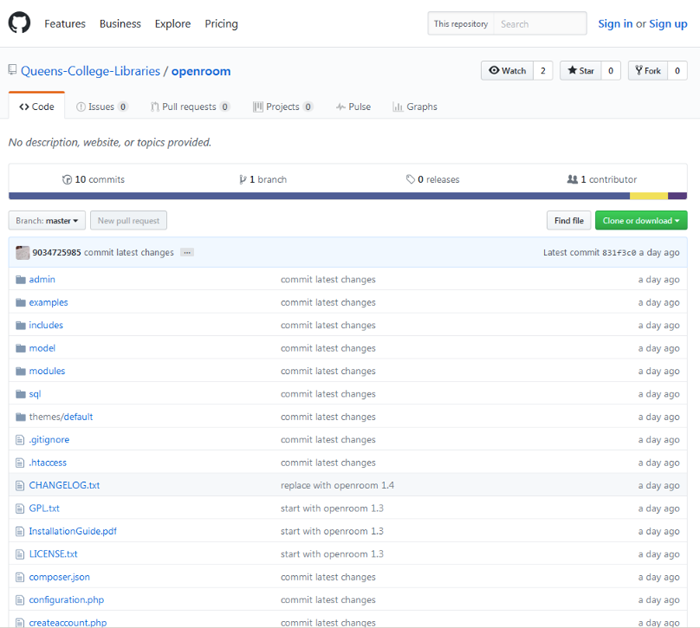This screenshot has width=700, height=628.
Task: Open the Queens-College-Libraries organization link
Action: click(90, 71)
